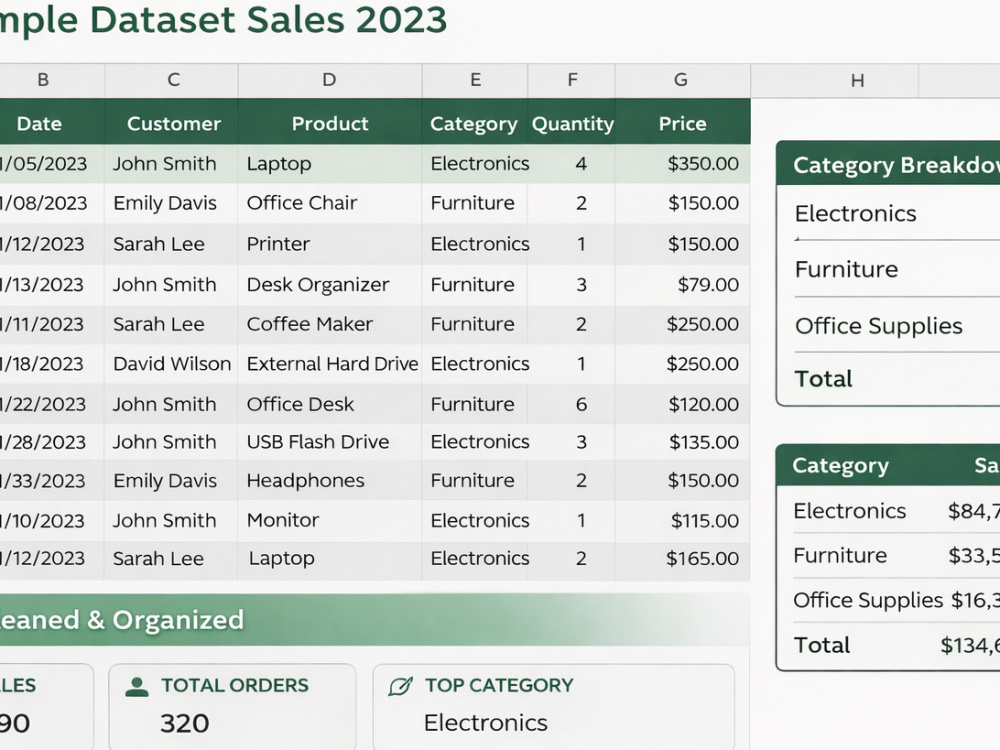
Task: Select column H header
Action: tap(857, 80)
